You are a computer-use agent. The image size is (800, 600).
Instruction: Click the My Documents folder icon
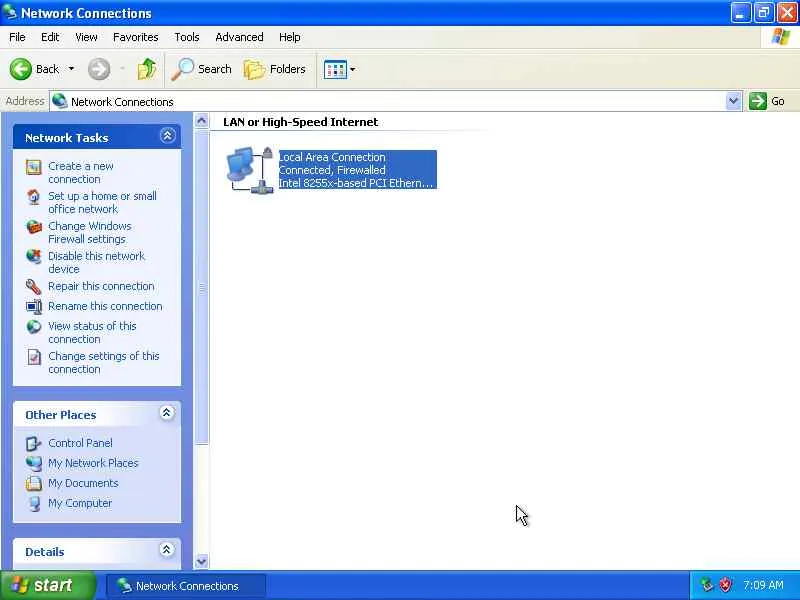coord(34,483)
